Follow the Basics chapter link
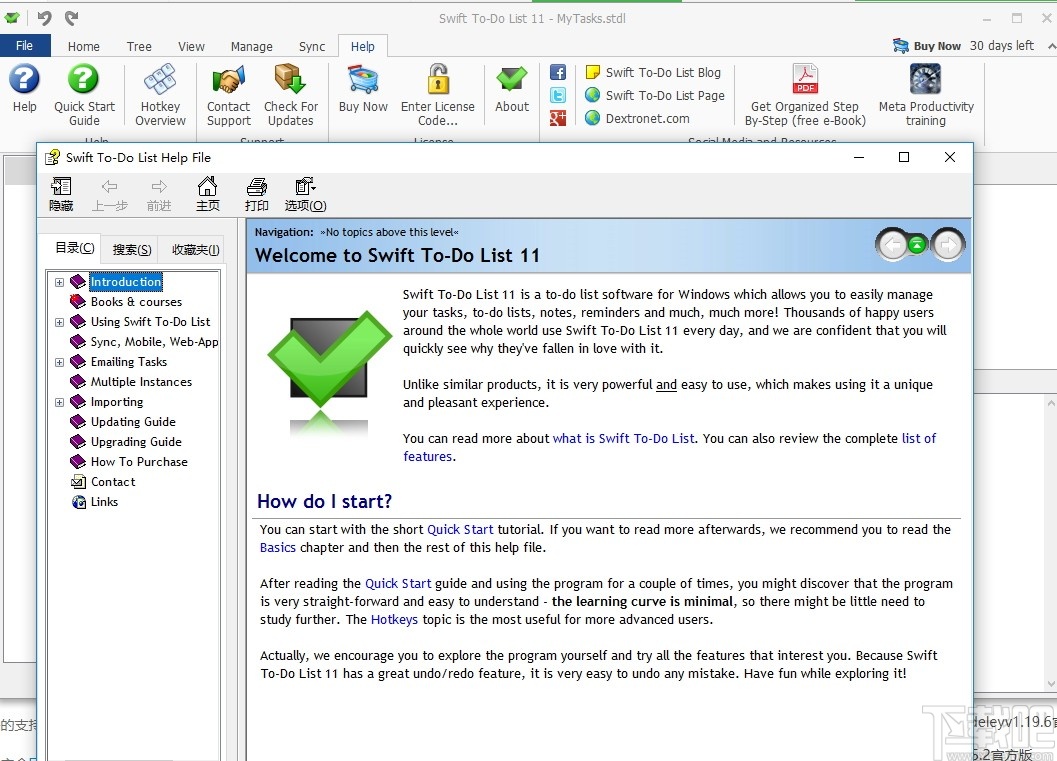 278,547
